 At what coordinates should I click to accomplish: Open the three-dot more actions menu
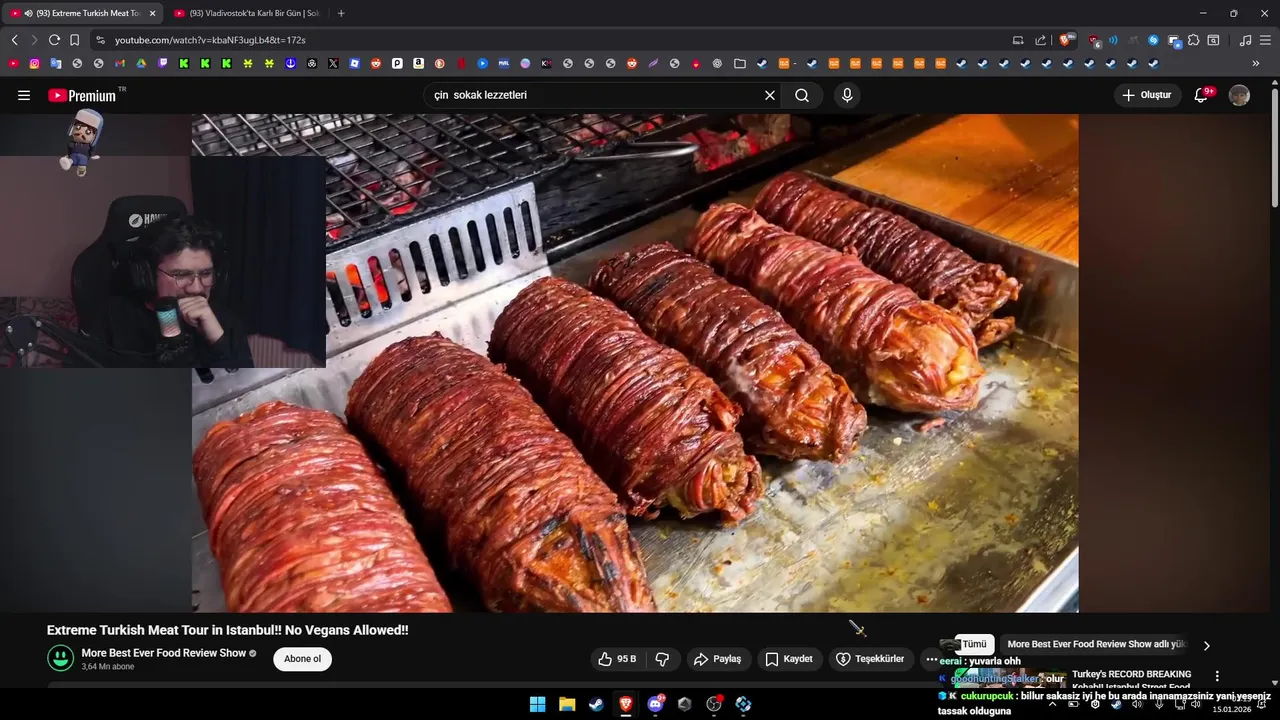[931, 659]
